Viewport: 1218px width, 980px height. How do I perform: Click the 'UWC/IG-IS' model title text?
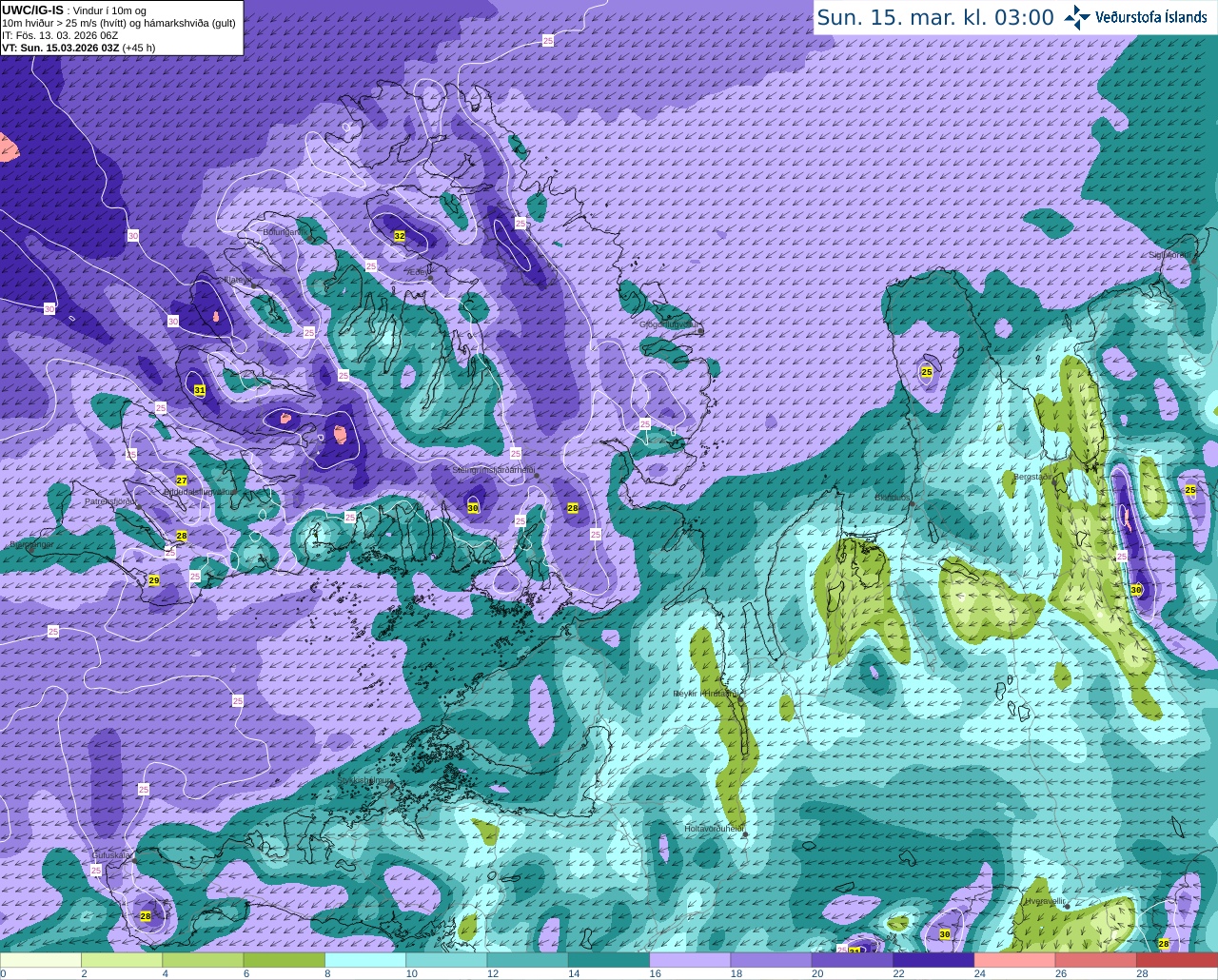point(32,10)
